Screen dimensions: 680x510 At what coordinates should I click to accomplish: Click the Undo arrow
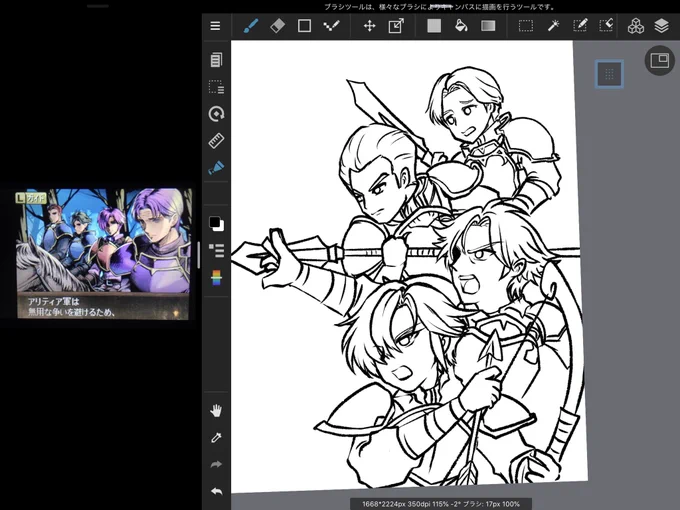[x=216, y=491]
